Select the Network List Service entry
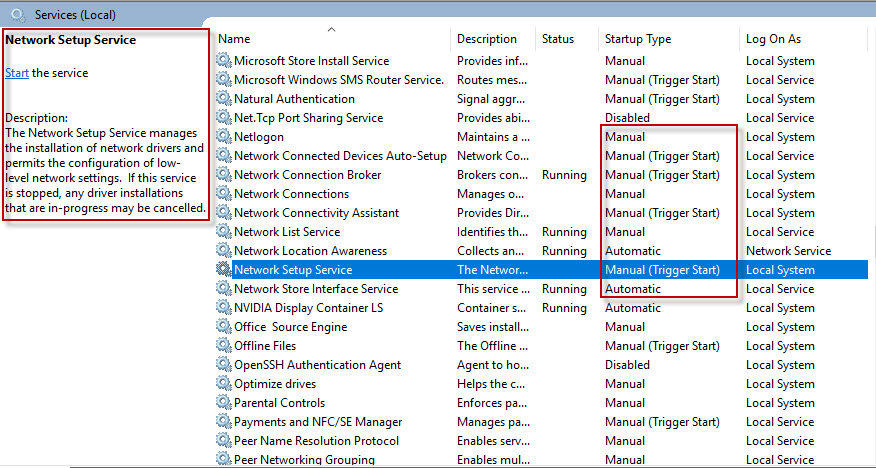876x468 pixels. [287, 232]
